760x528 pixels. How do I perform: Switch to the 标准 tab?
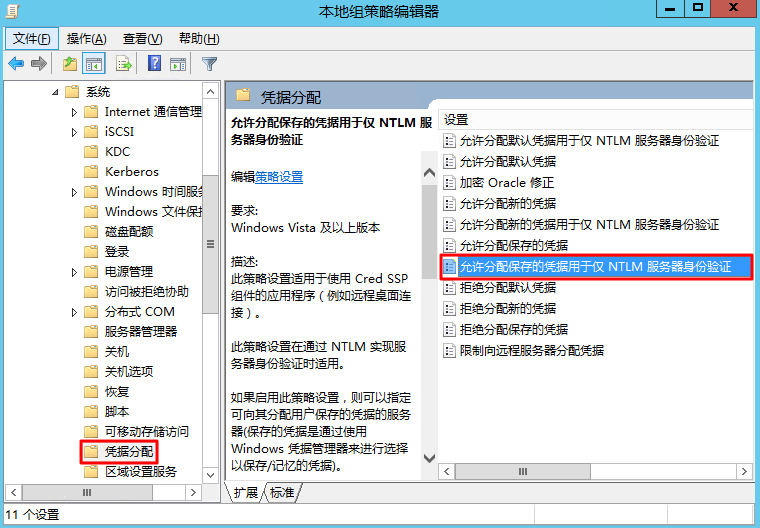point(282,493)
